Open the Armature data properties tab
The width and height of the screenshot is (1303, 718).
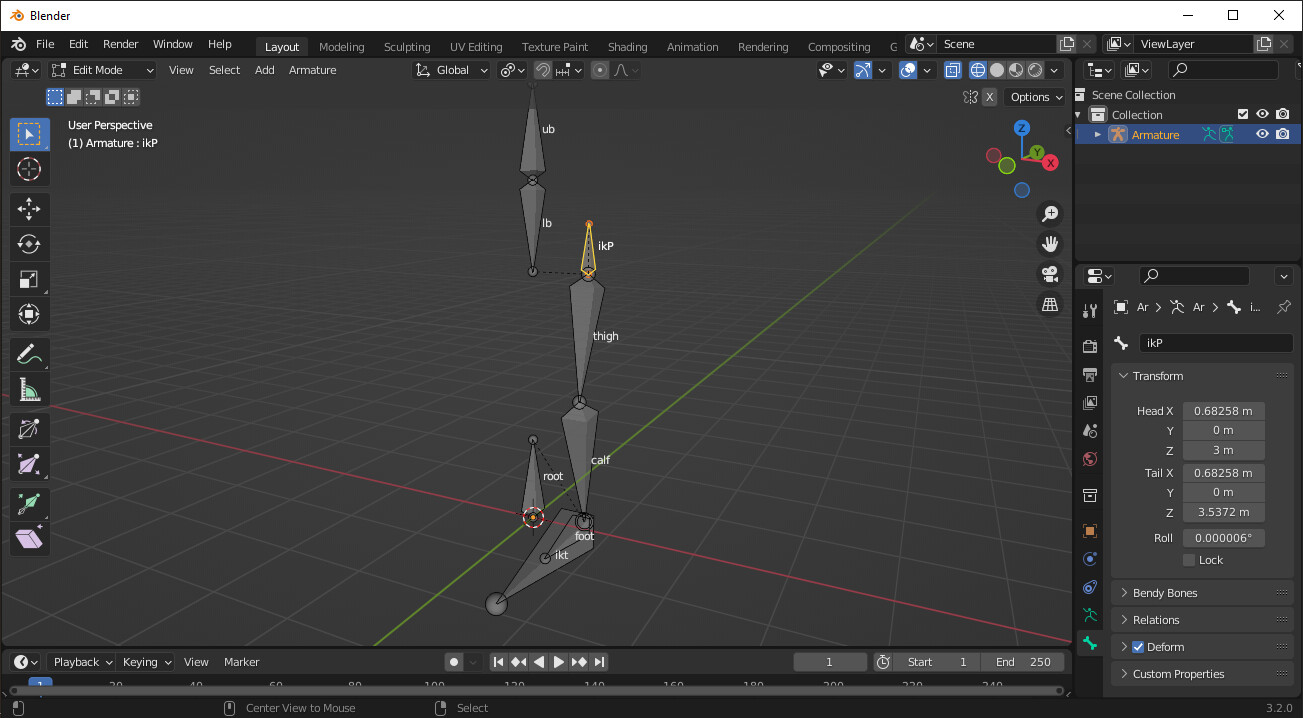coord(1090,615)
